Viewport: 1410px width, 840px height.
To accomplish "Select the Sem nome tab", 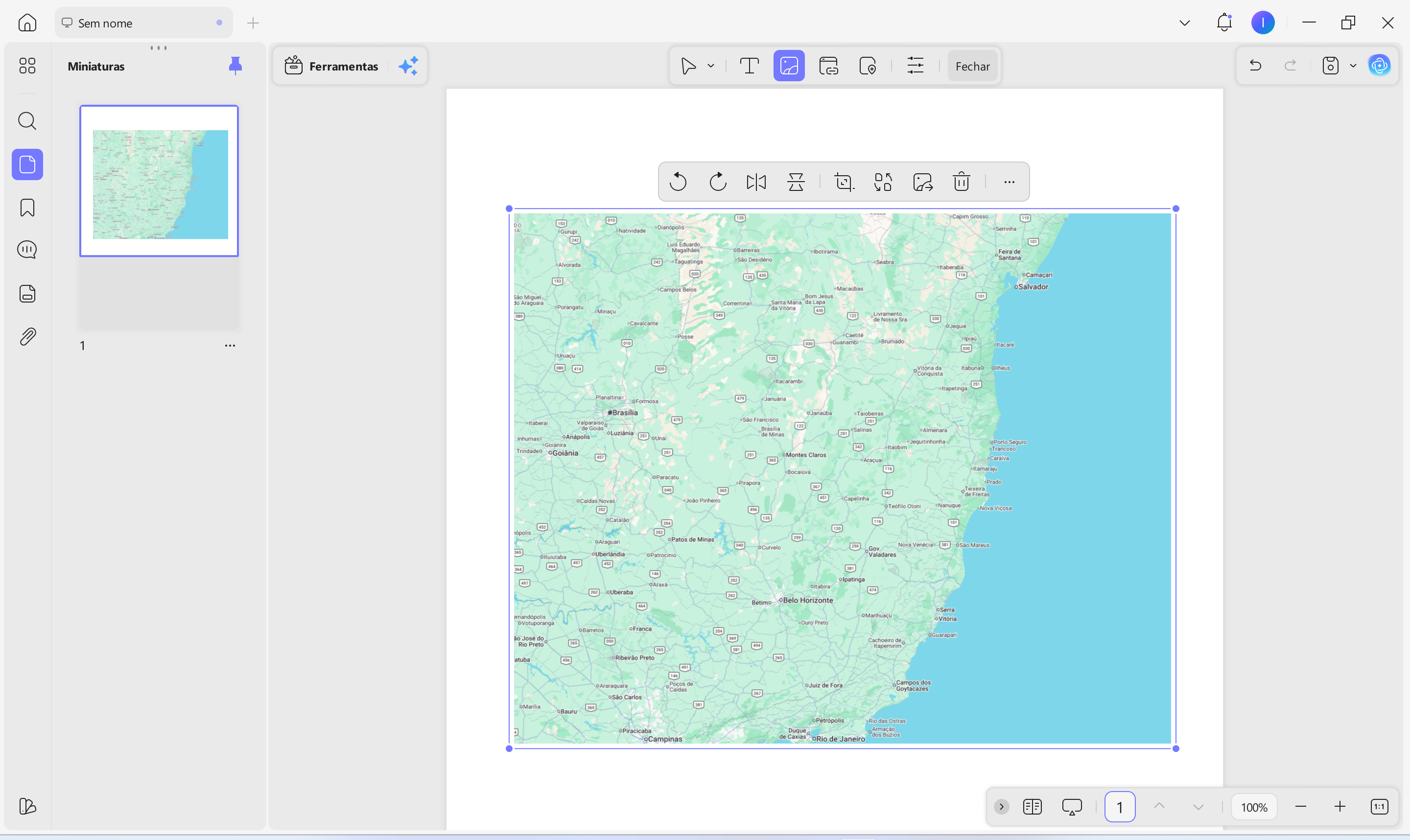I will point(144,23).
